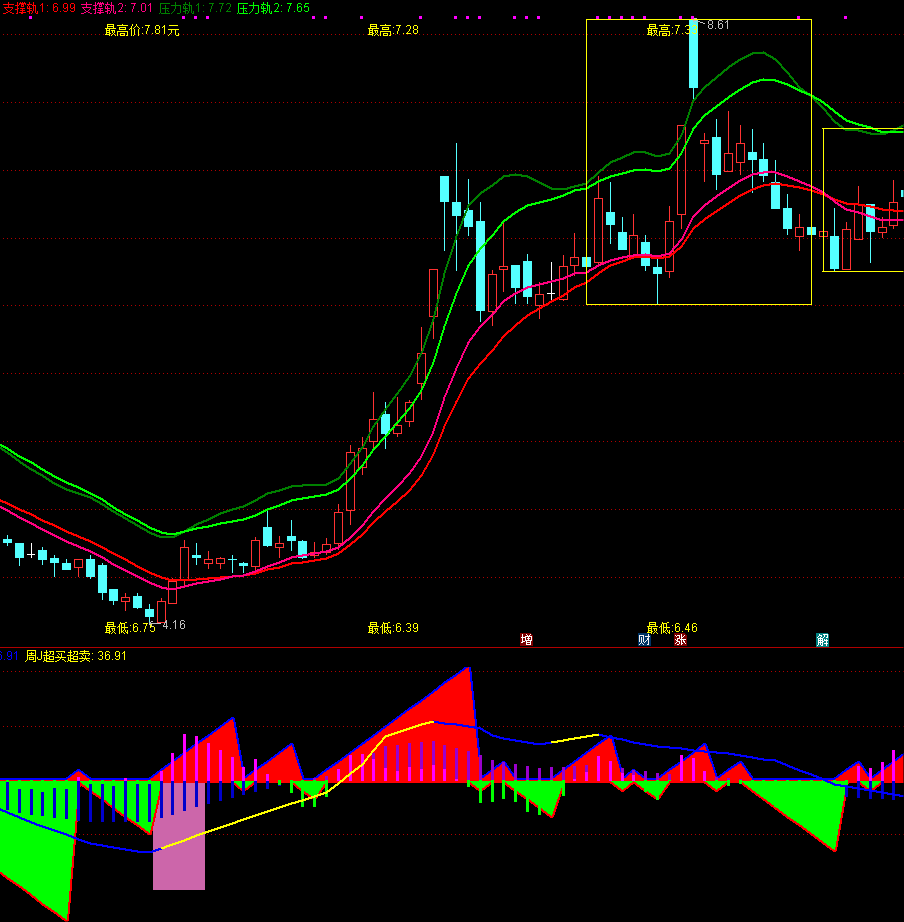
Task: Click the 8.61 peak price label
Action: [x=718, y=25]
